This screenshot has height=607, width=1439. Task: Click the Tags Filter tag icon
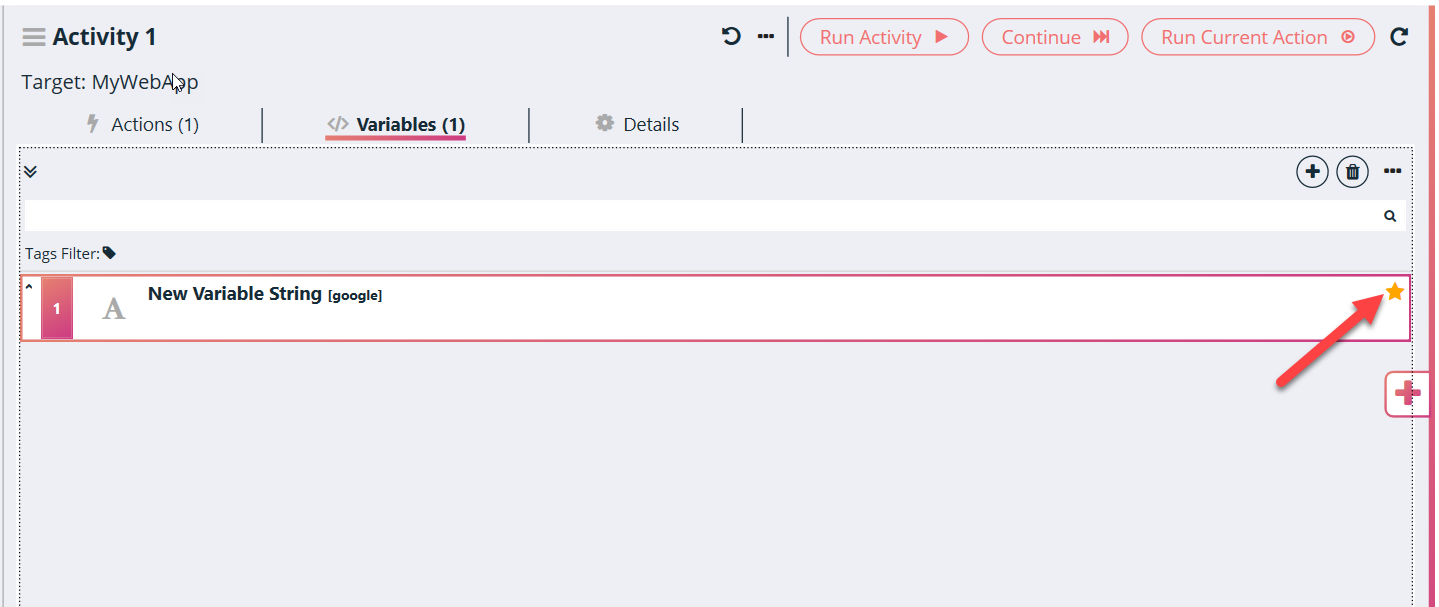(109, 254)
